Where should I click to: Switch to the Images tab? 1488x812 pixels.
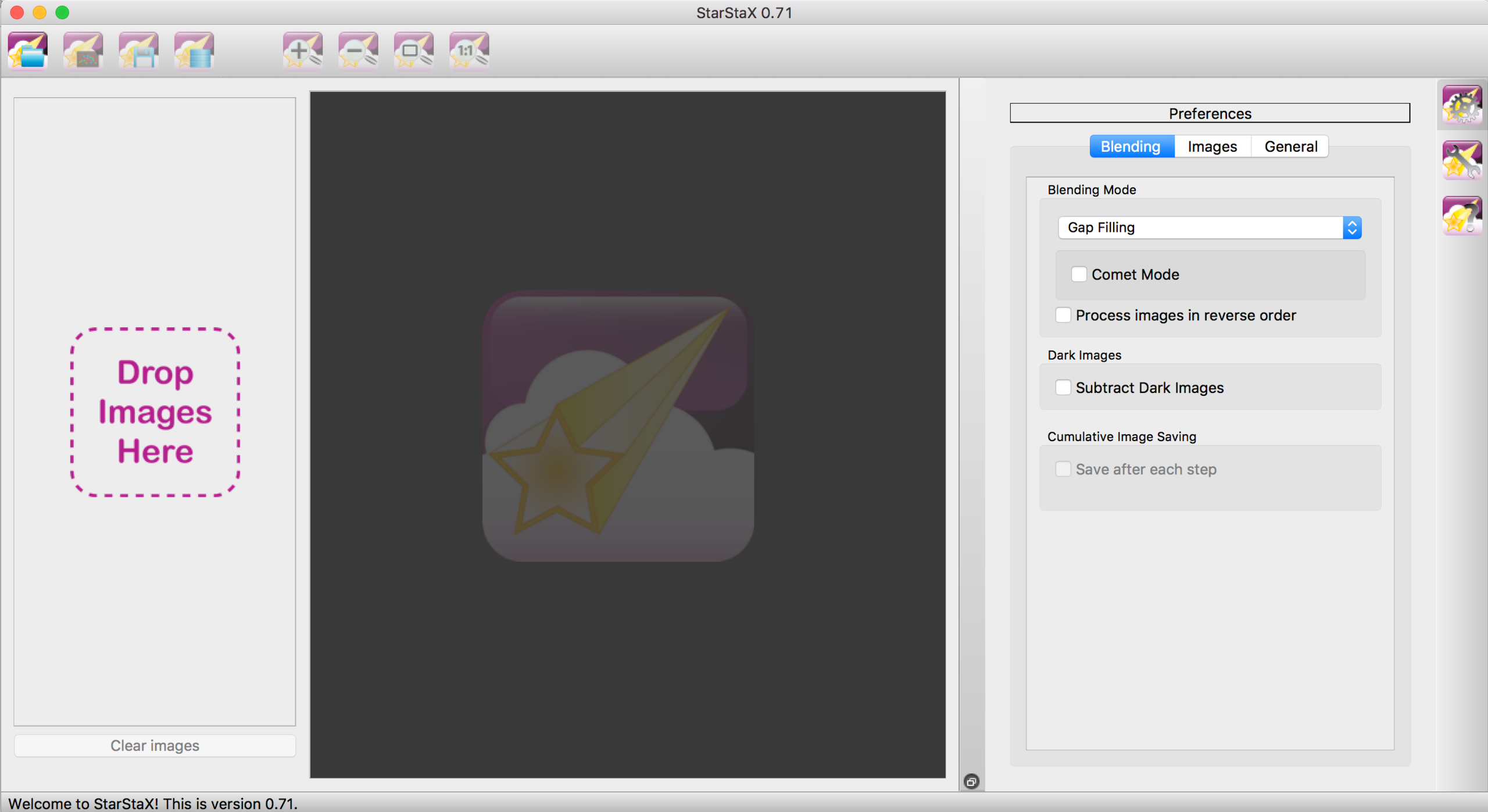[x=1212, y=146]
